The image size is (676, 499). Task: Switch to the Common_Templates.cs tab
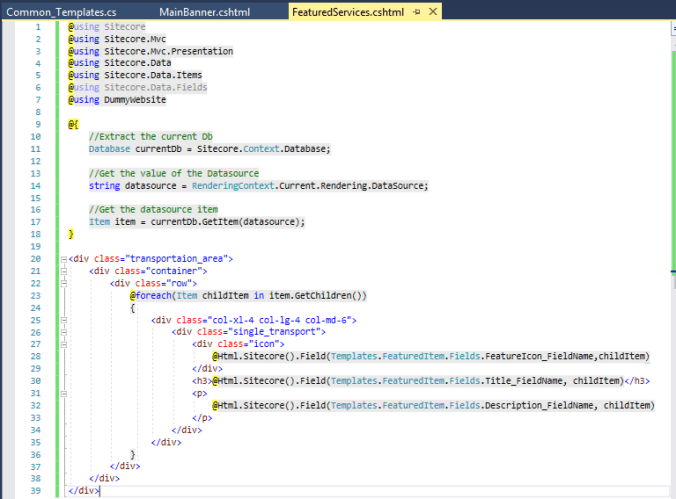pyautogui.click(x=62, y=11)
